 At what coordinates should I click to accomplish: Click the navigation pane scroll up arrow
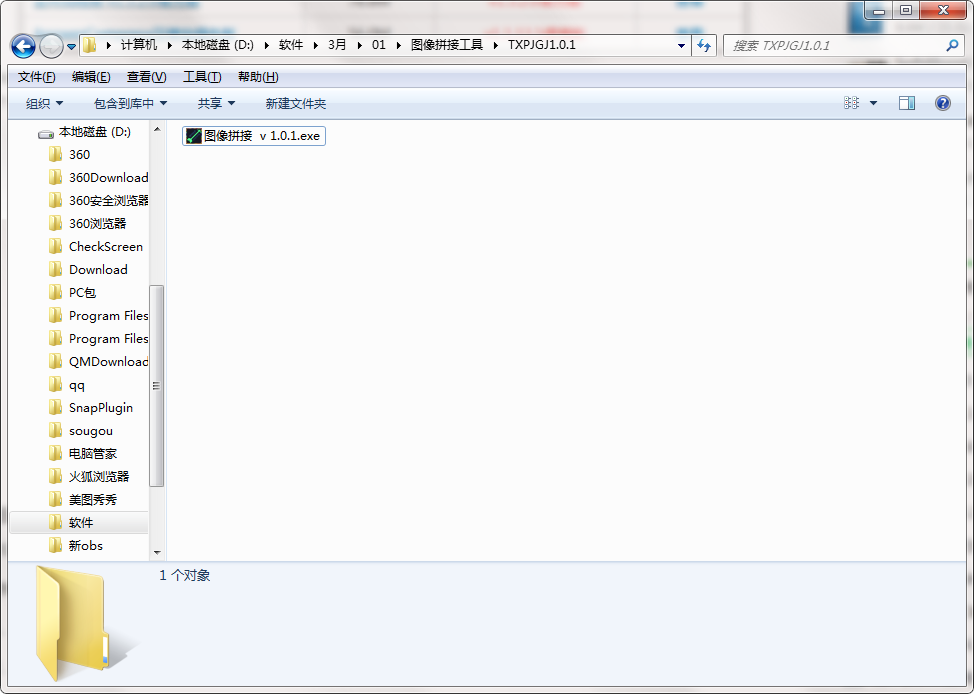[157, 129]
